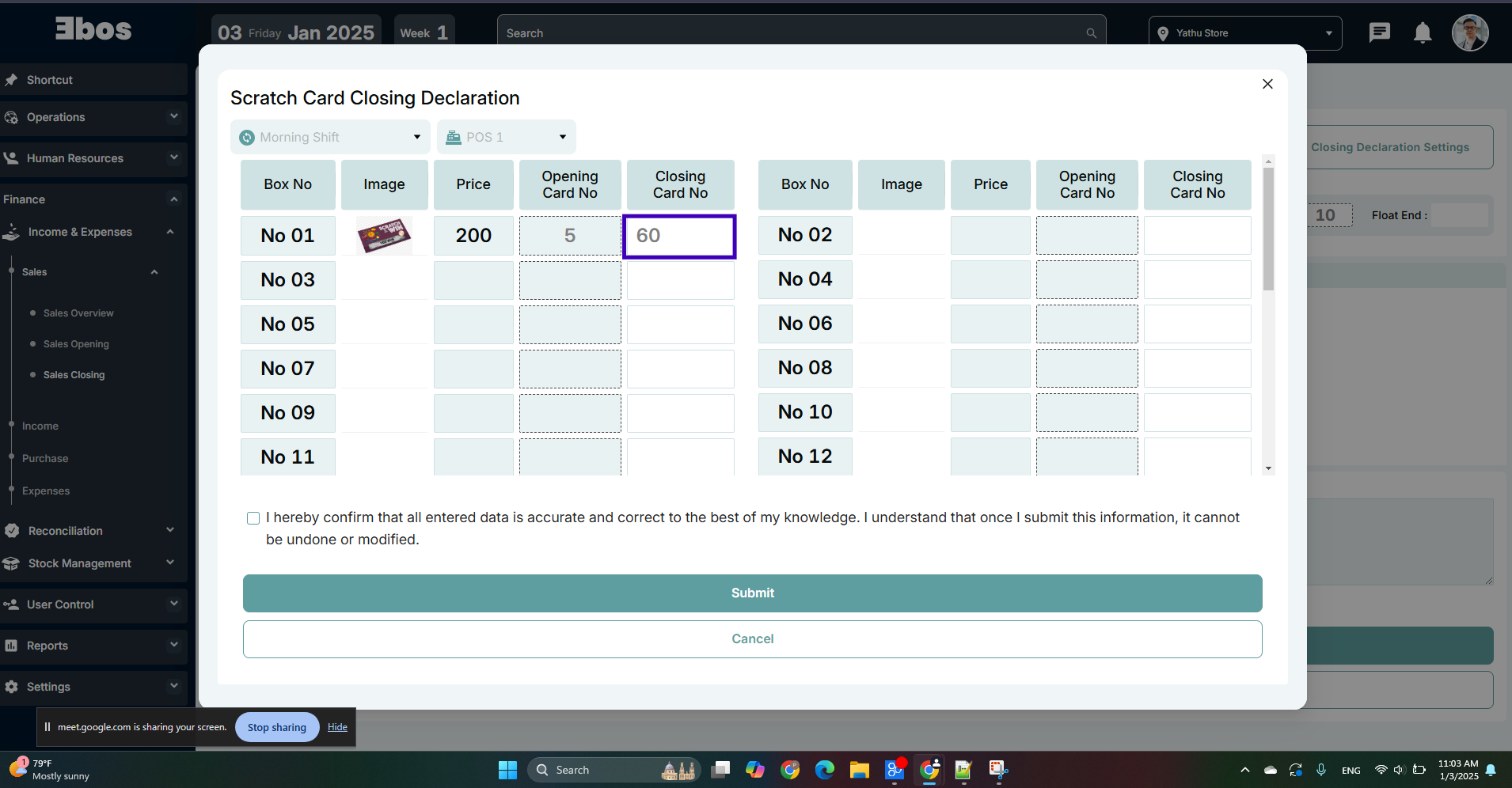Tick the data accuracy confirmation checkbox
The width and height of the screenshot is (1512, 788).
tap(253, 518)
